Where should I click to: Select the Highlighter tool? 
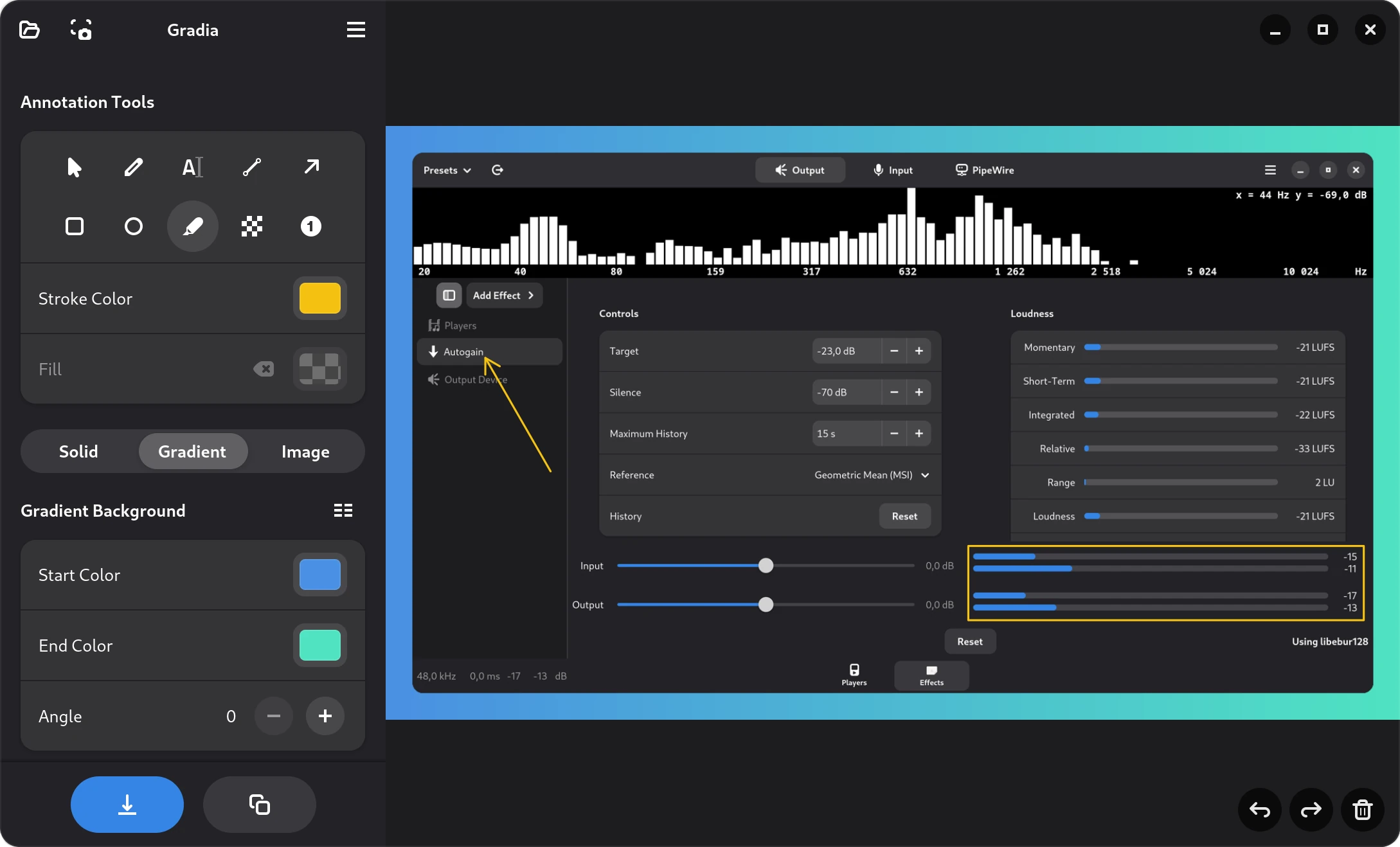193,226
